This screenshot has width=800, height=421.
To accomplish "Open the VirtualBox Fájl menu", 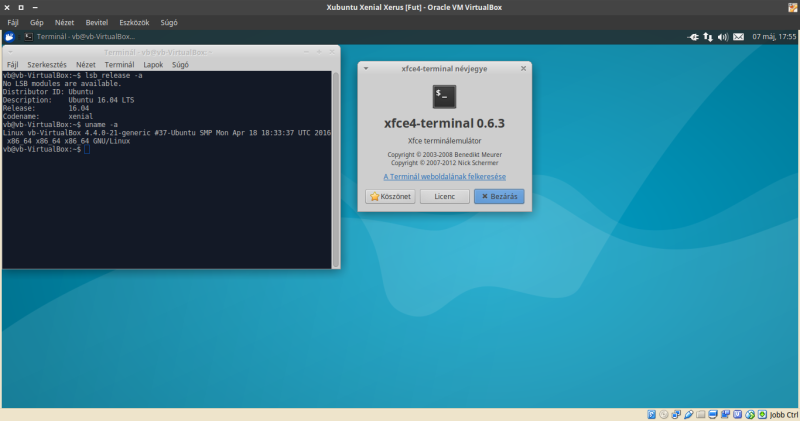I will pyautogui.click(x=13, y=22).
